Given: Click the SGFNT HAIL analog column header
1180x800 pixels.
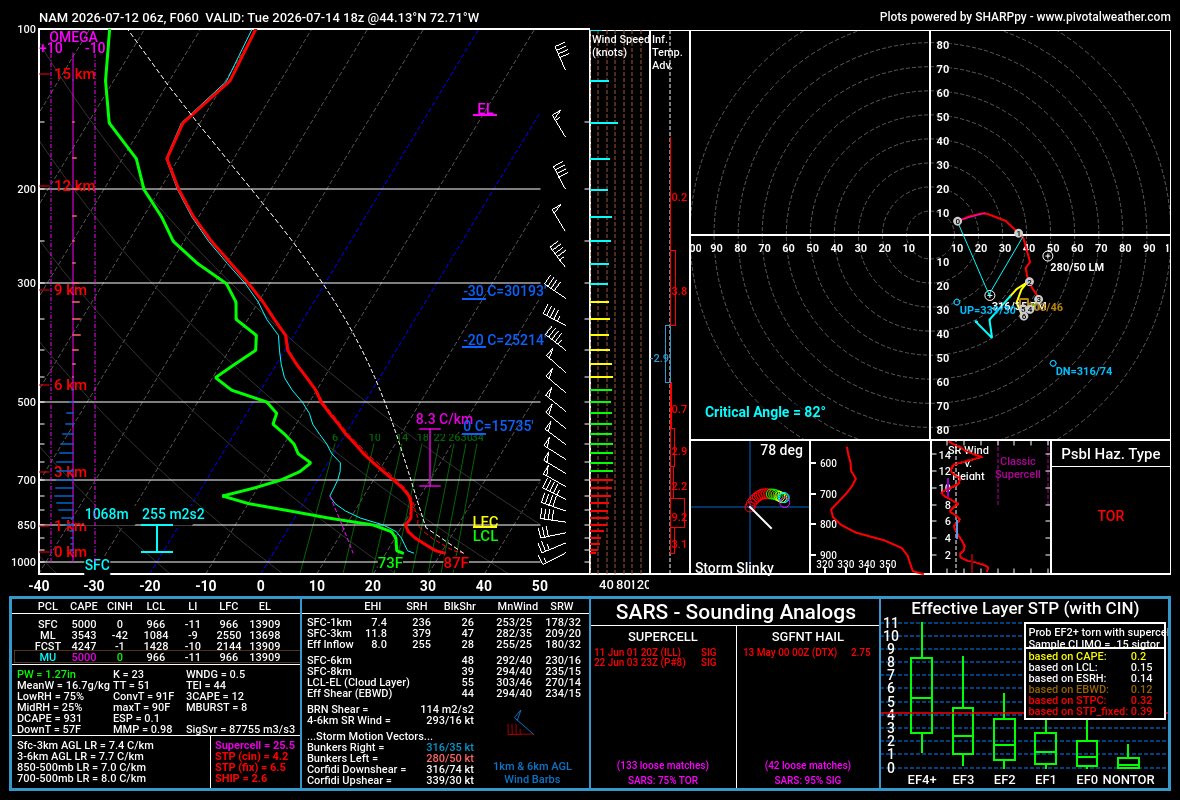Looking at the screenshot, I should pyautogui.click(x=807, y=636).
